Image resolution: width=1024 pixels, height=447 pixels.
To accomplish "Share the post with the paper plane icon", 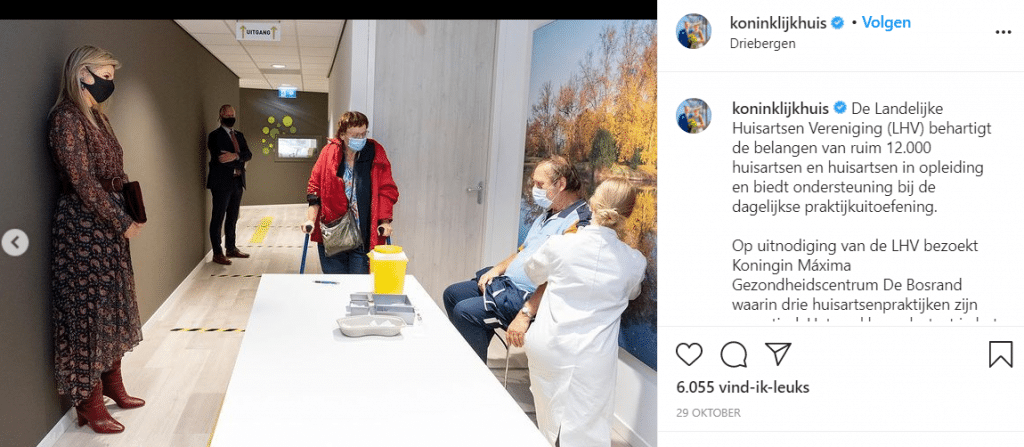I will (778, 354).
